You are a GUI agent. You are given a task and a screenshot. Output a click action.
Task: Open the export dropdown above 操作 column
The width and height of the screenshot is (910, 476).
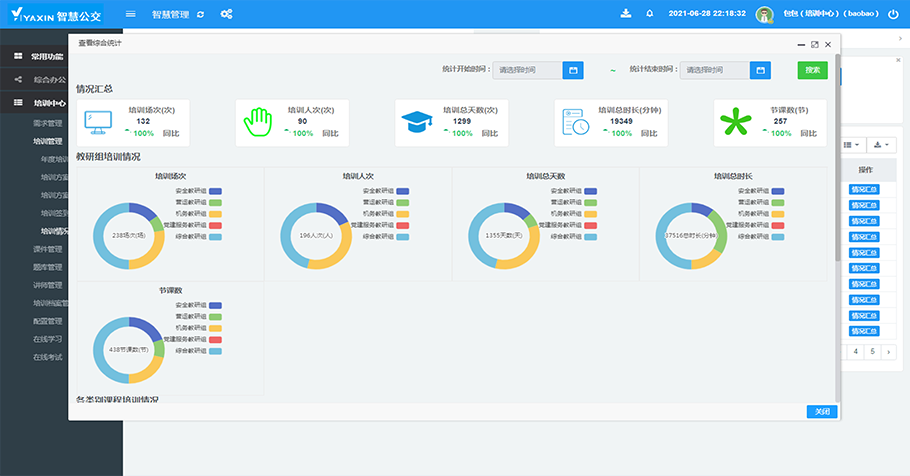tap(881, 145)
